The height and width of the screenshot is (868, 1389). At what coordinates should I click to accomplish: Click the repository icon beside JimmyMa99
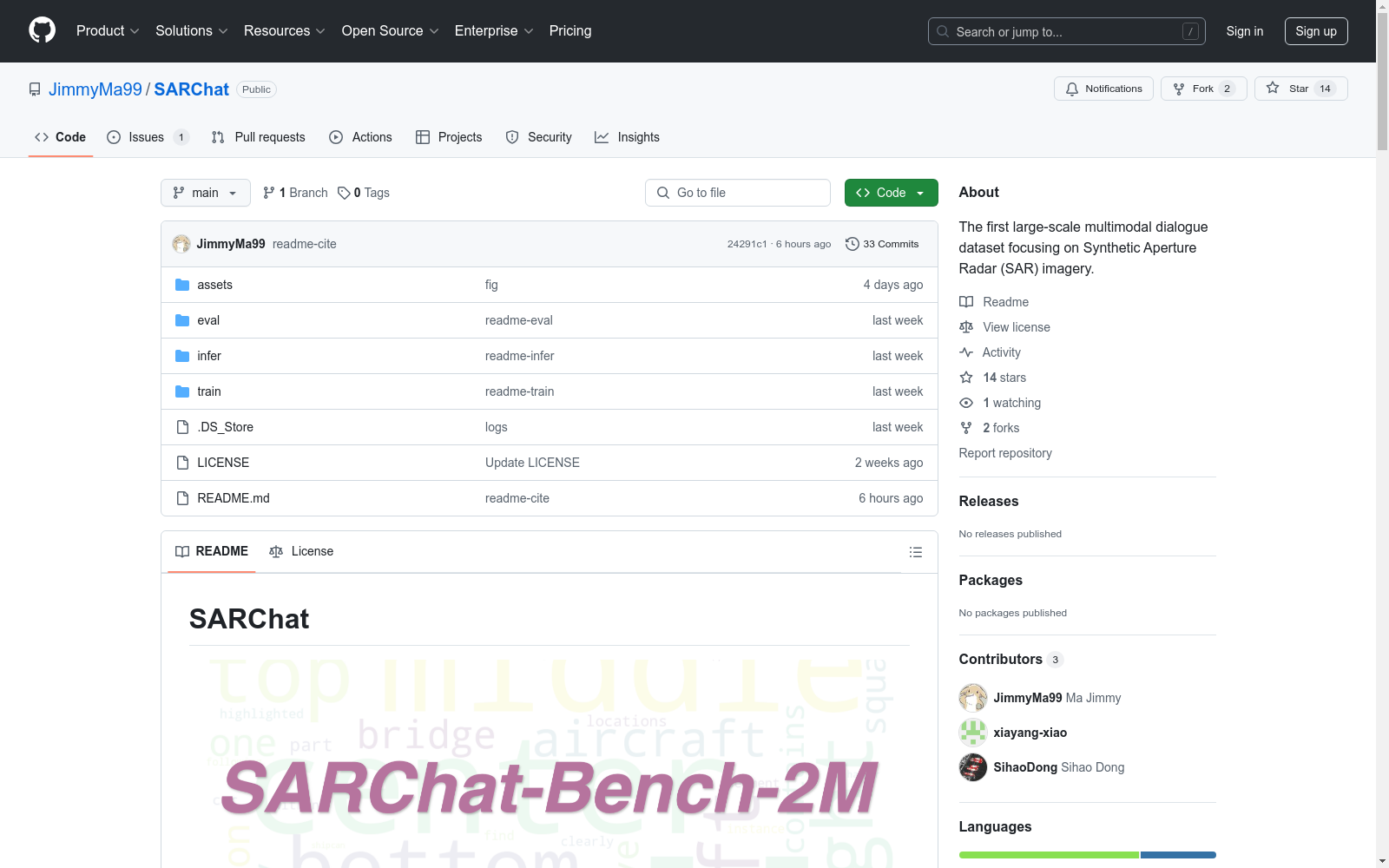(35, 89)
